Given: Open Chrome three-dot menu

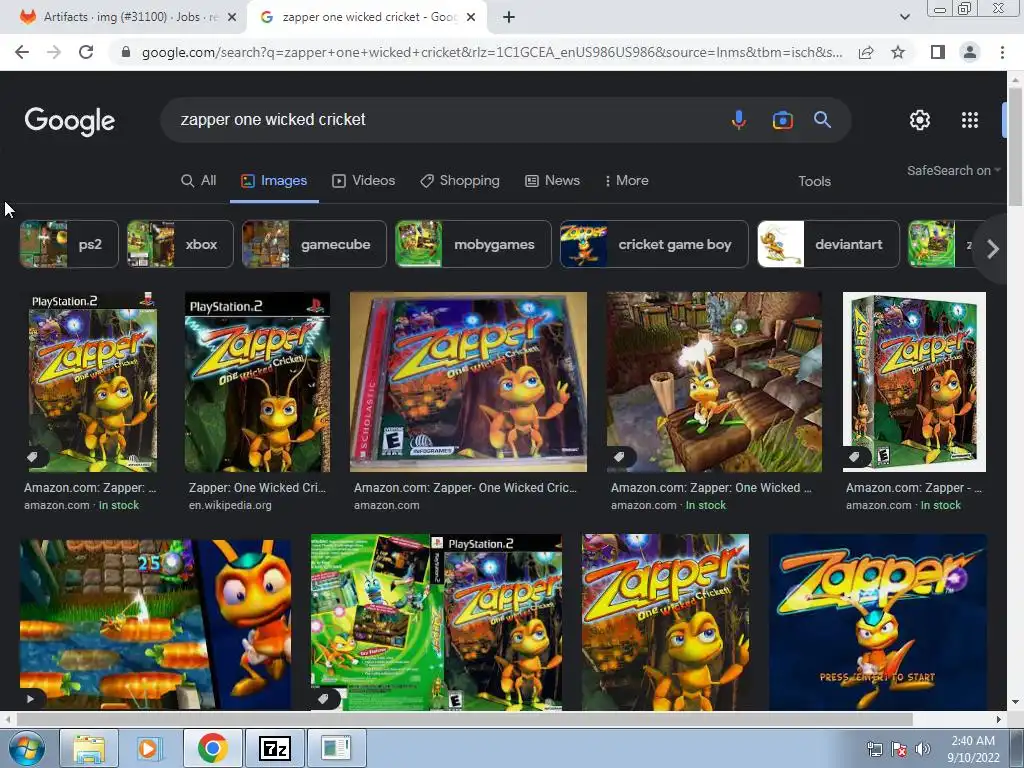Looking at the screenshot, I should coord(1002,52).
